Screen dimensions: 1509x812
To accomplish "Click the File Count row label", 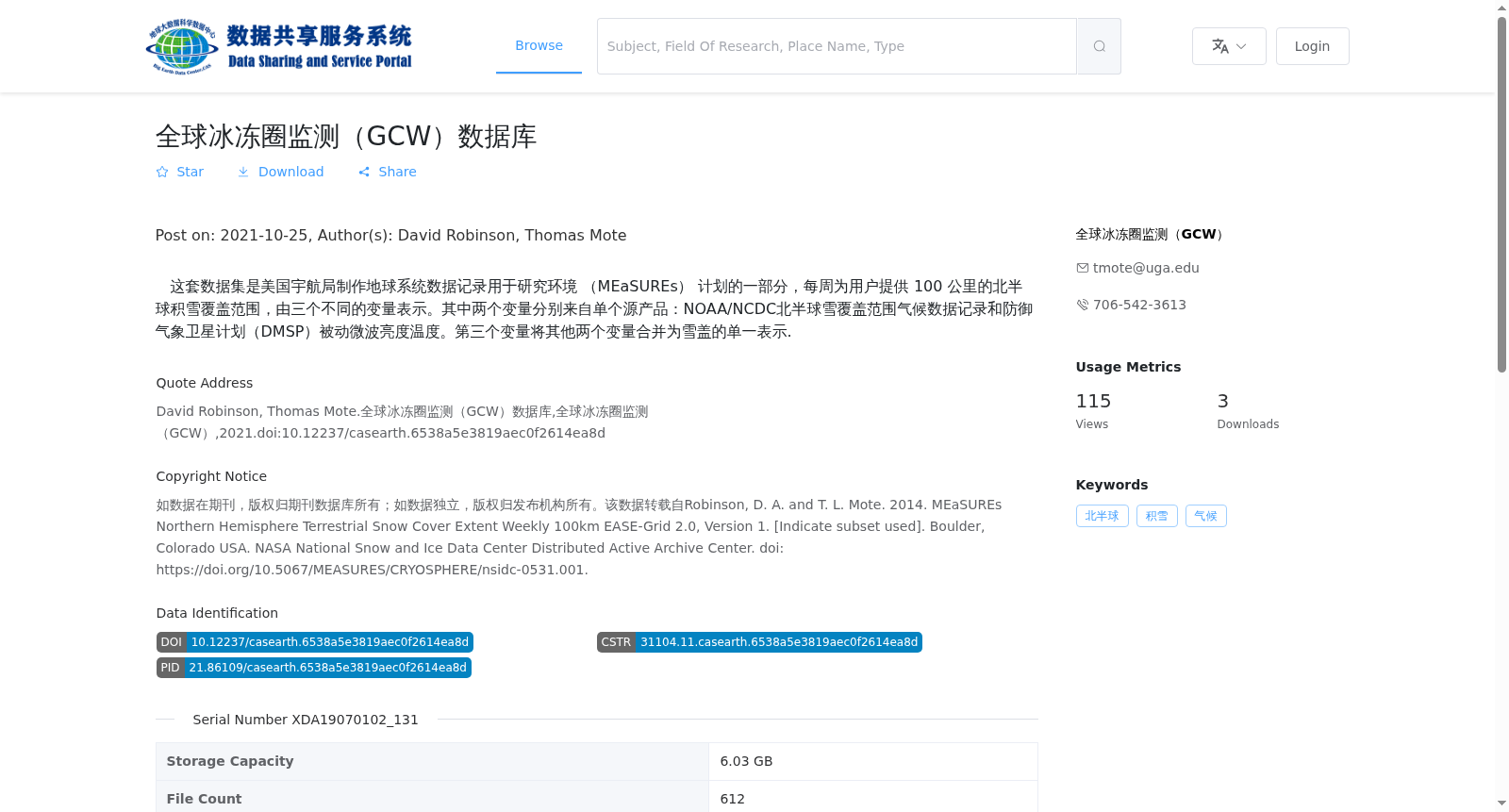I will [x=204, y=799].
